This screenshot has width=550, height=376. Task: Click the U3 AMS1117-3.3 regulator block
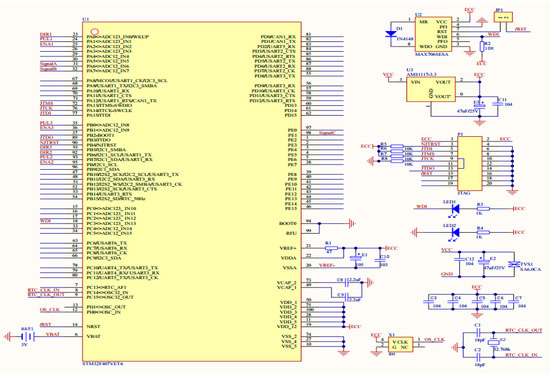[431, 89]
